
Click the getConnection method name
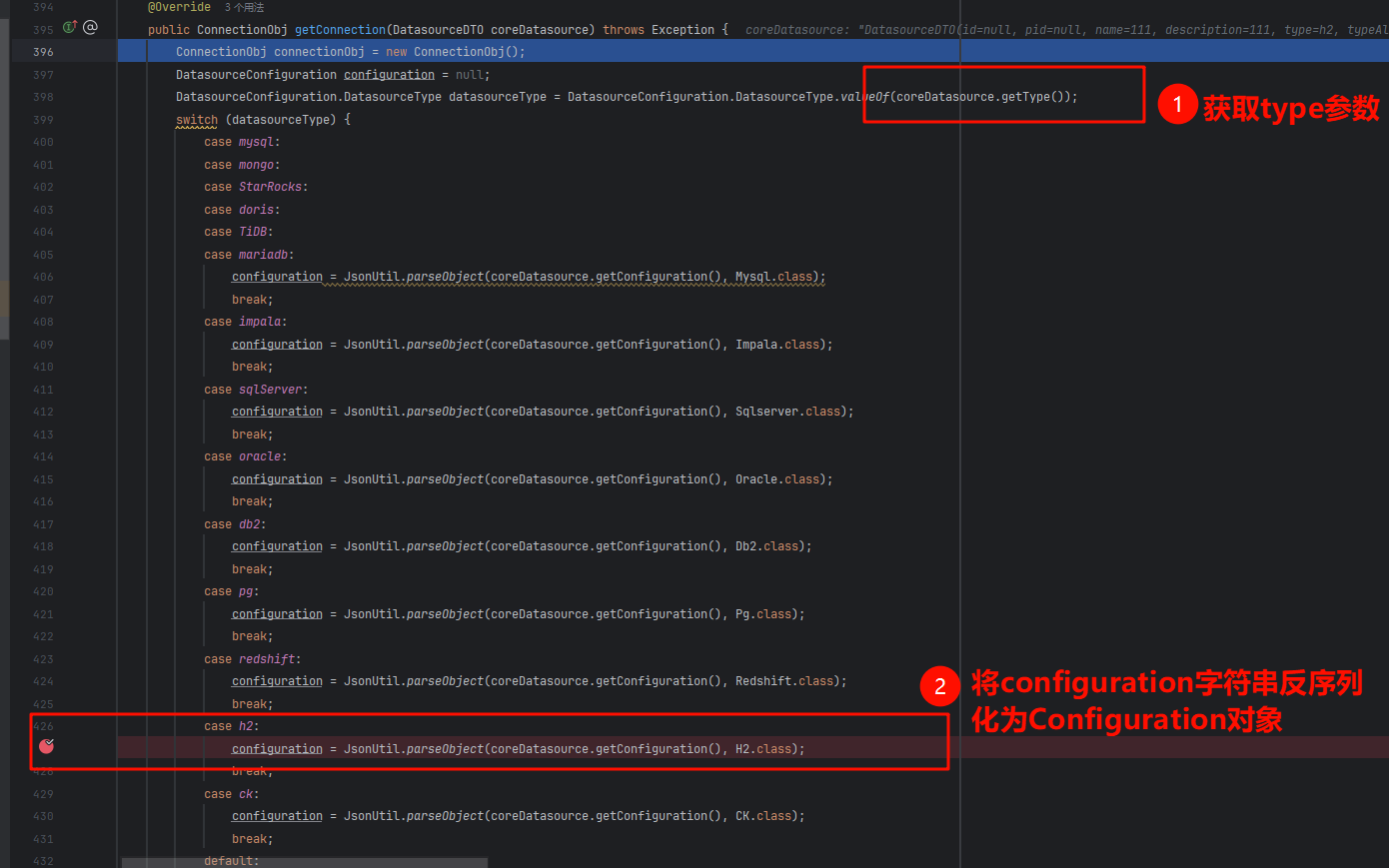[340, 30]
